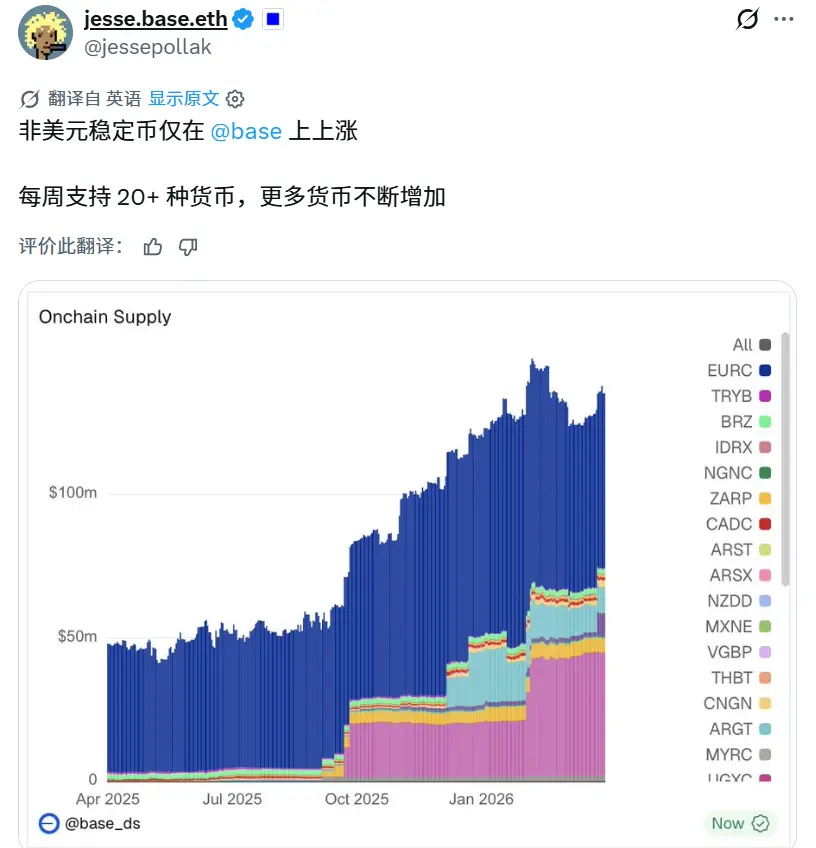
Task: Click the $50m axis label
Action: click(x=78, y=636)
